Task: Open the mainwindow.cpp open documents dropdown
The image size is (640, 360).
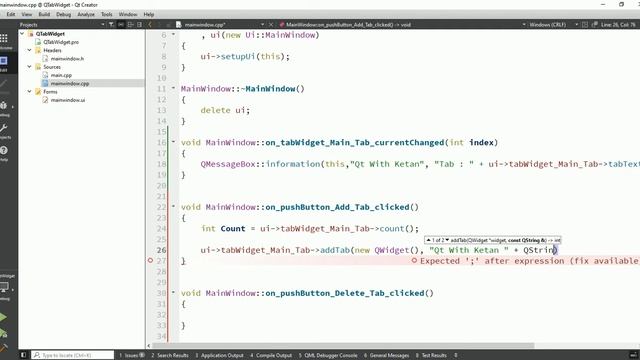Action: point(262,24)
